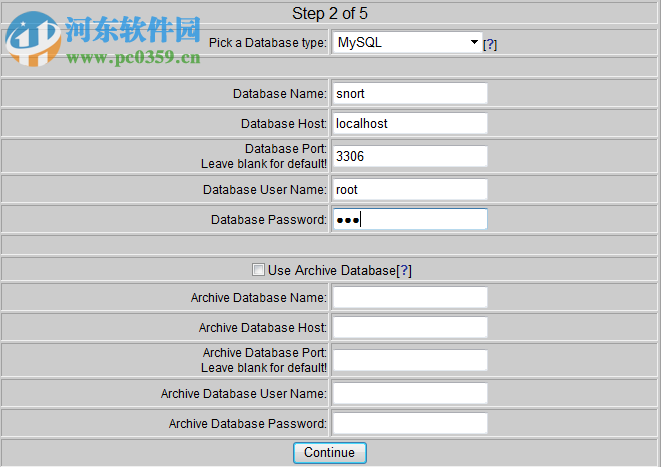Click the 河东软件园 watermark title
The height and width of the screenshot is (467, 662).
coord(133,28)
